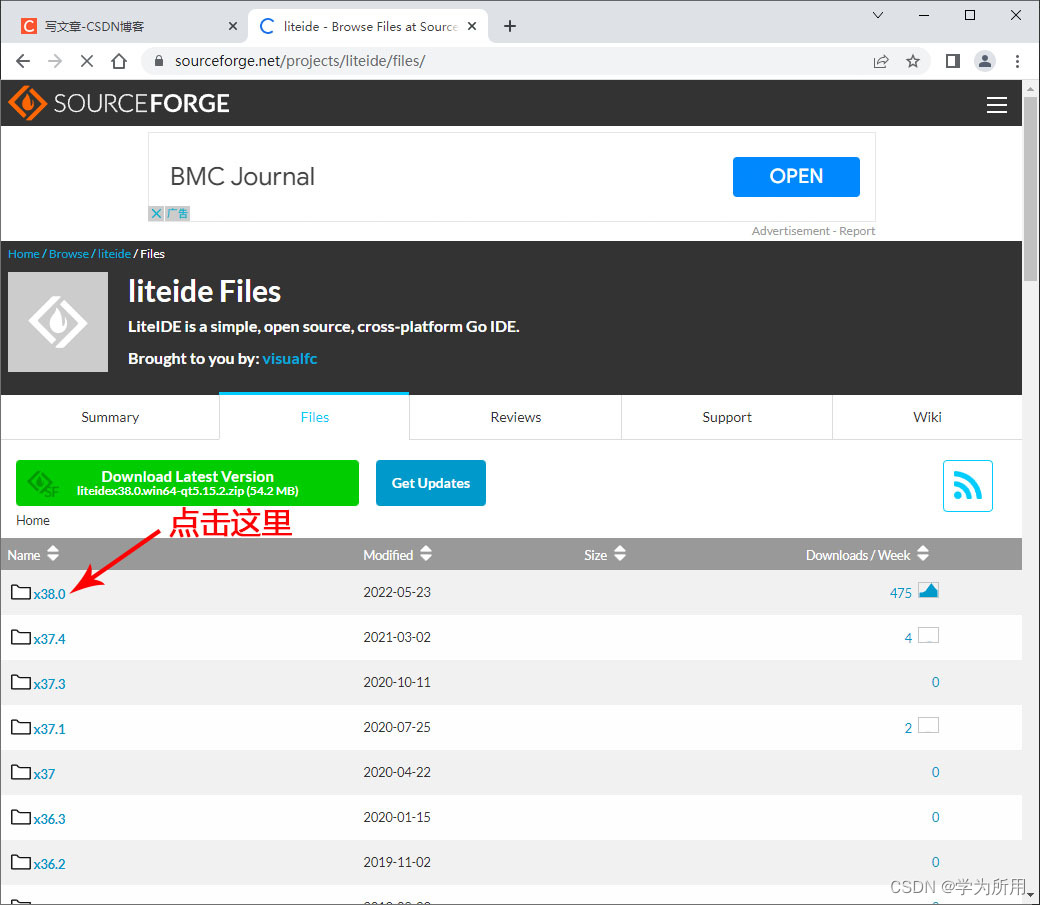Viewport: 1040px width, 905px height.
Task: Click the x36.3 folder icon
Action: tap(21, 817)
